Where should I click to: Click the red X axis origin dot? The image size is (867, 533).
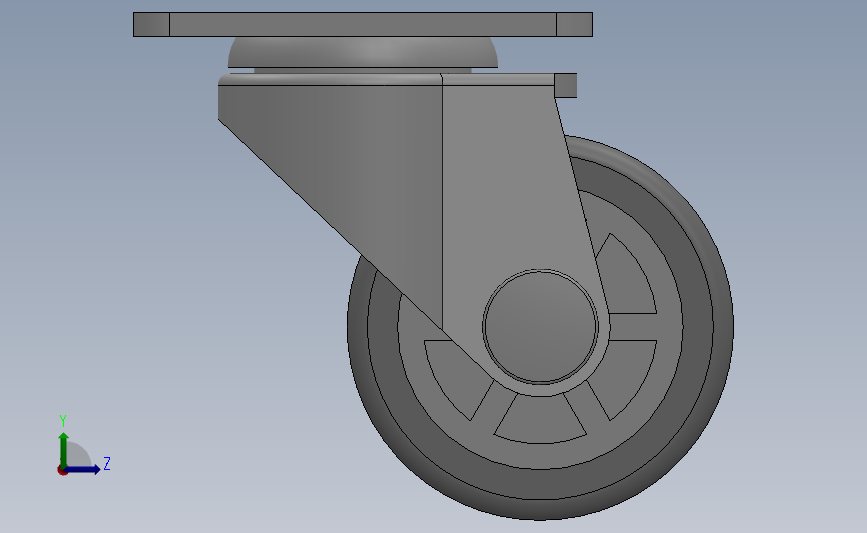tap(62, 471)
